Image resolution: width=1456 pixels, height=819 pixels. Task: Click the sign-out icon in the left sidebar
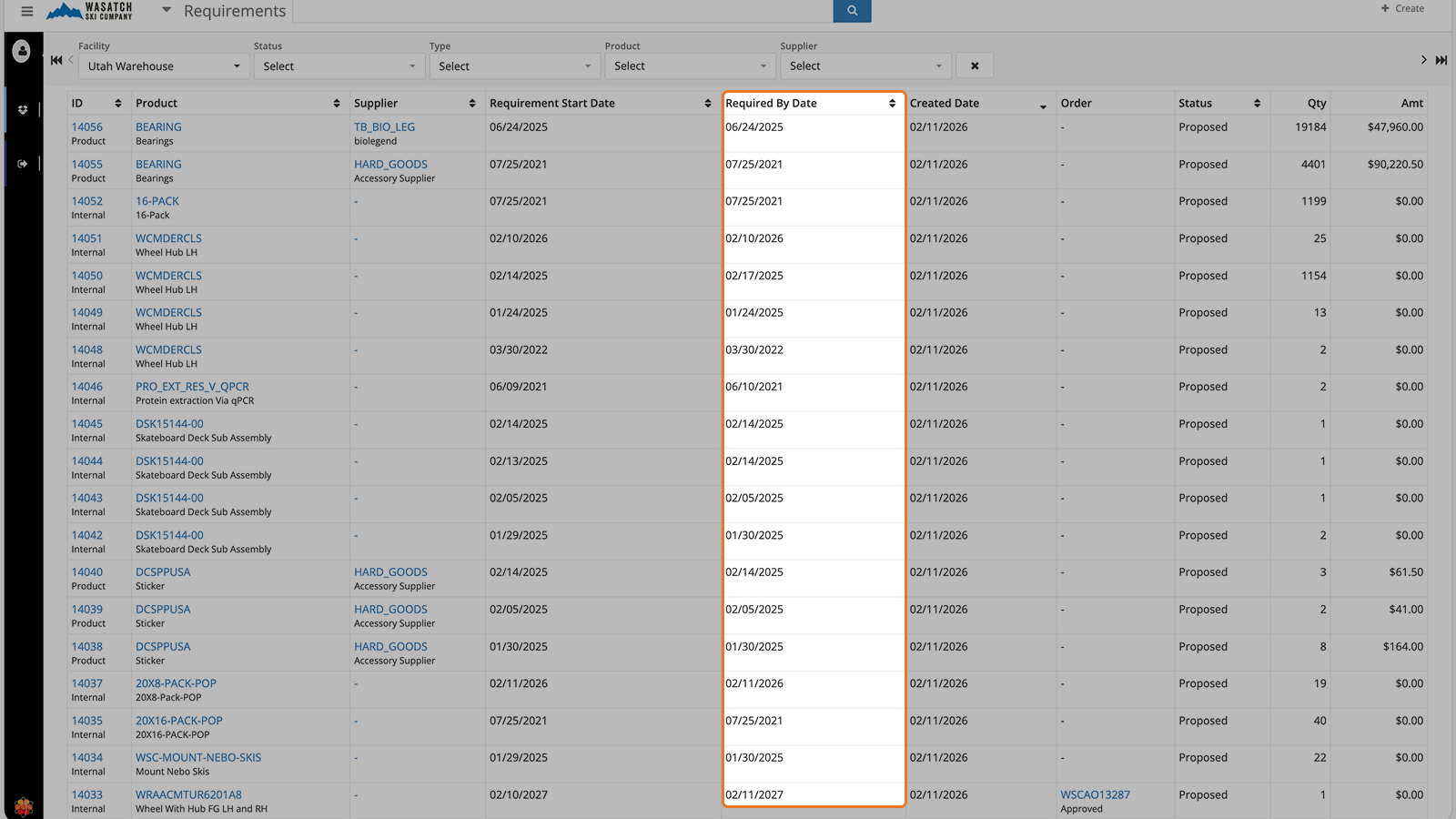[22, 163]
